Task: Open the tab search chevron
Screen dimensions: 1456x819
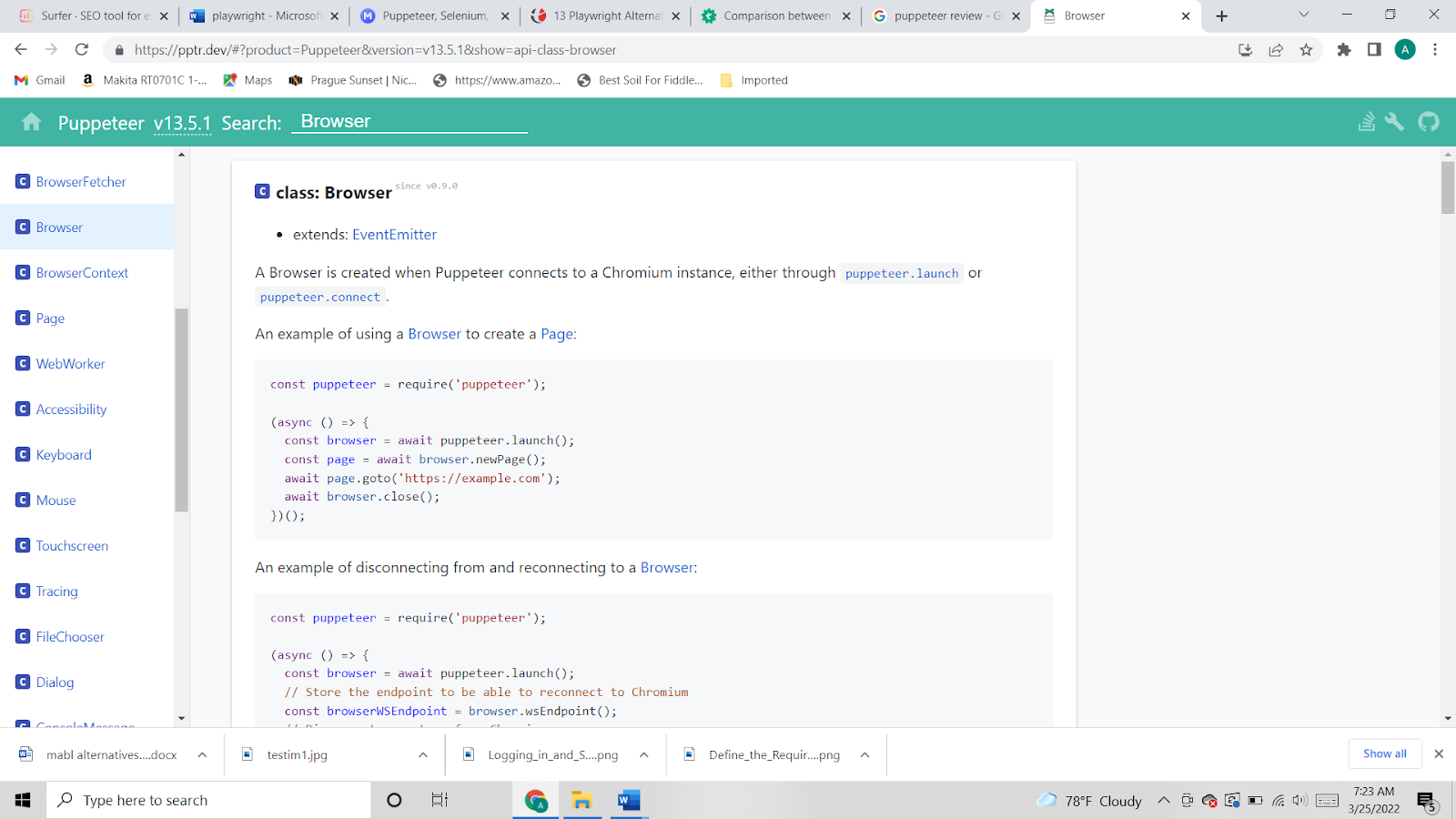Action: (x=1303, y=15)
